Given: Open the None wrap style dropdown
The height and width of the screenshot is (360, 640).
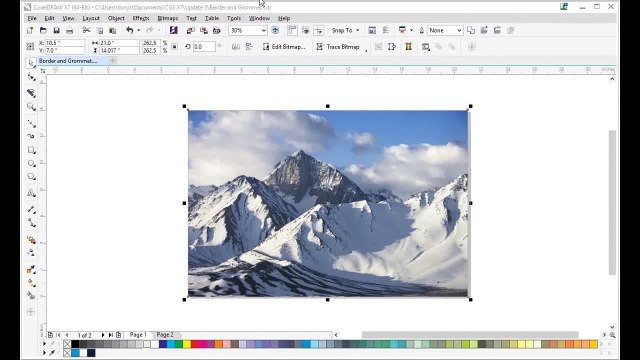Looking at the screenshot, I should pyautogui.click(x=459, y=30).
